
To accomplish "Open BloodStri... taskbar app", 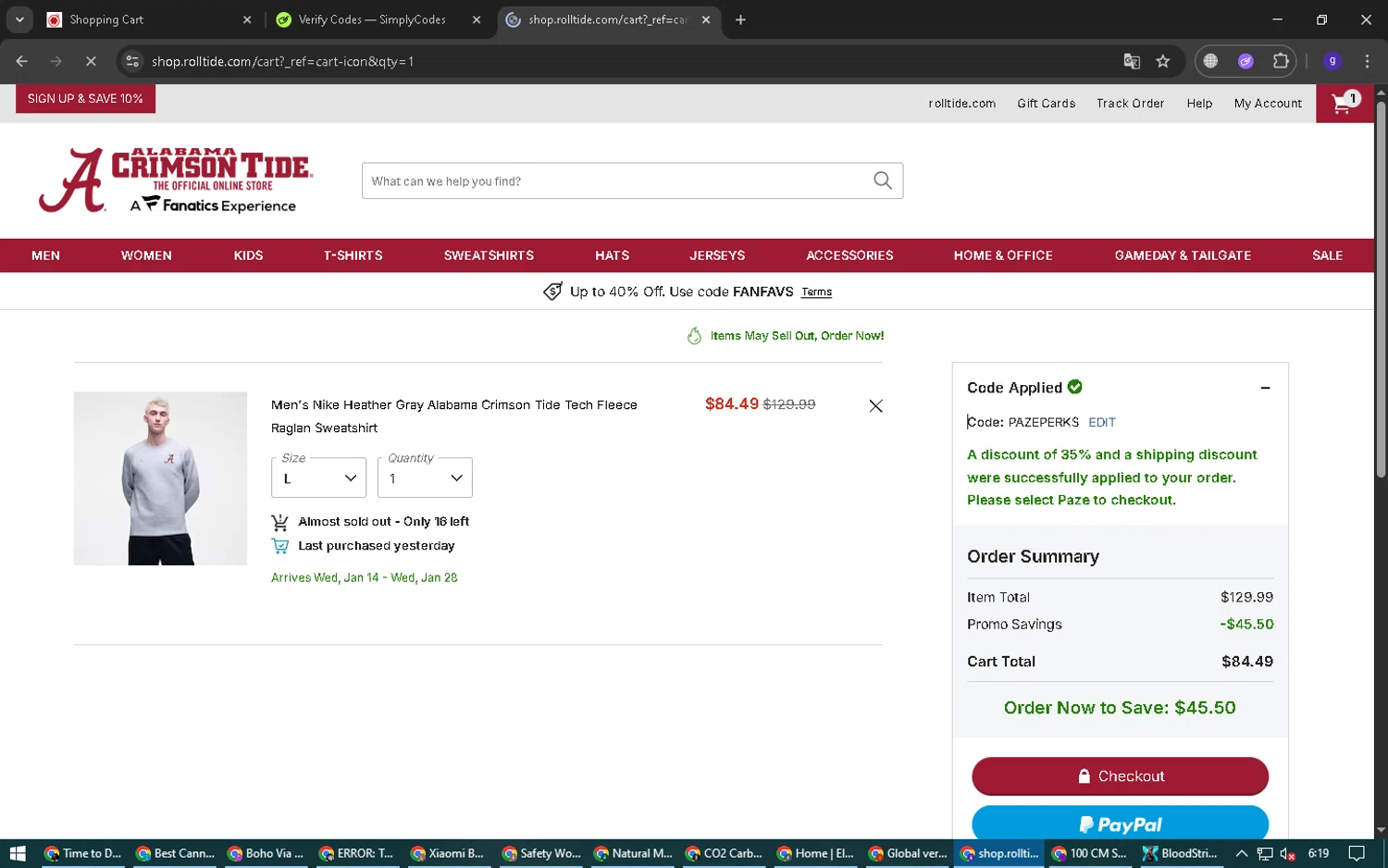I will (x=1180, y=853).
